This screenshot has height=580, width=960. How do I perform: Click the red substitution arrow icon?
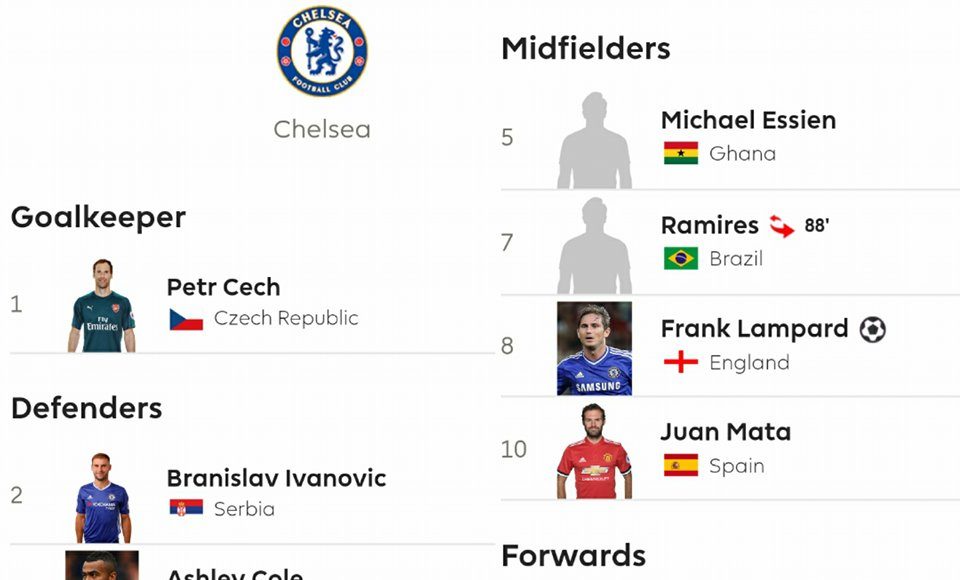tap(782, 226)
